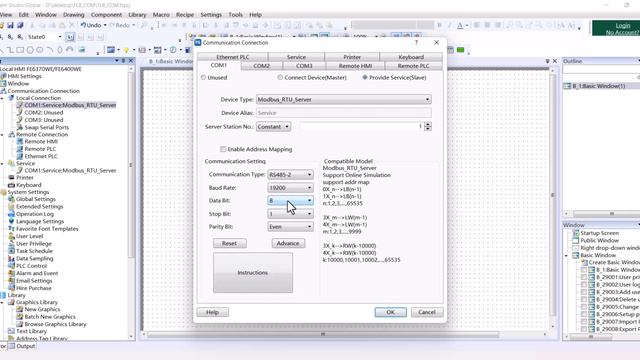640x360 pixels.
Task: Select the Unused radio button
Action: point(203,78)
